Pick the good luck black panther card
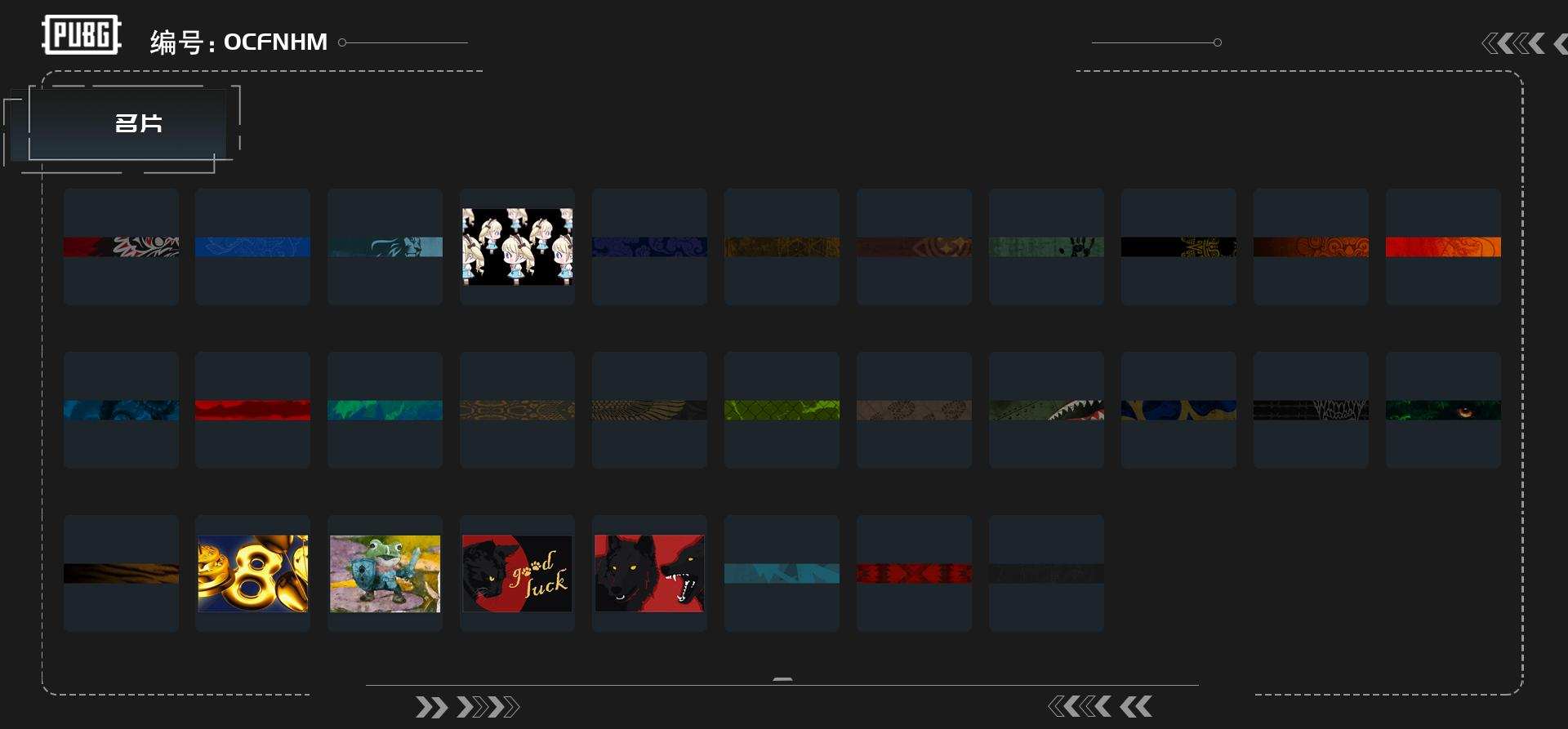Screen dimensions: 1568x729 pyautogui.click(x=517, y=573)
